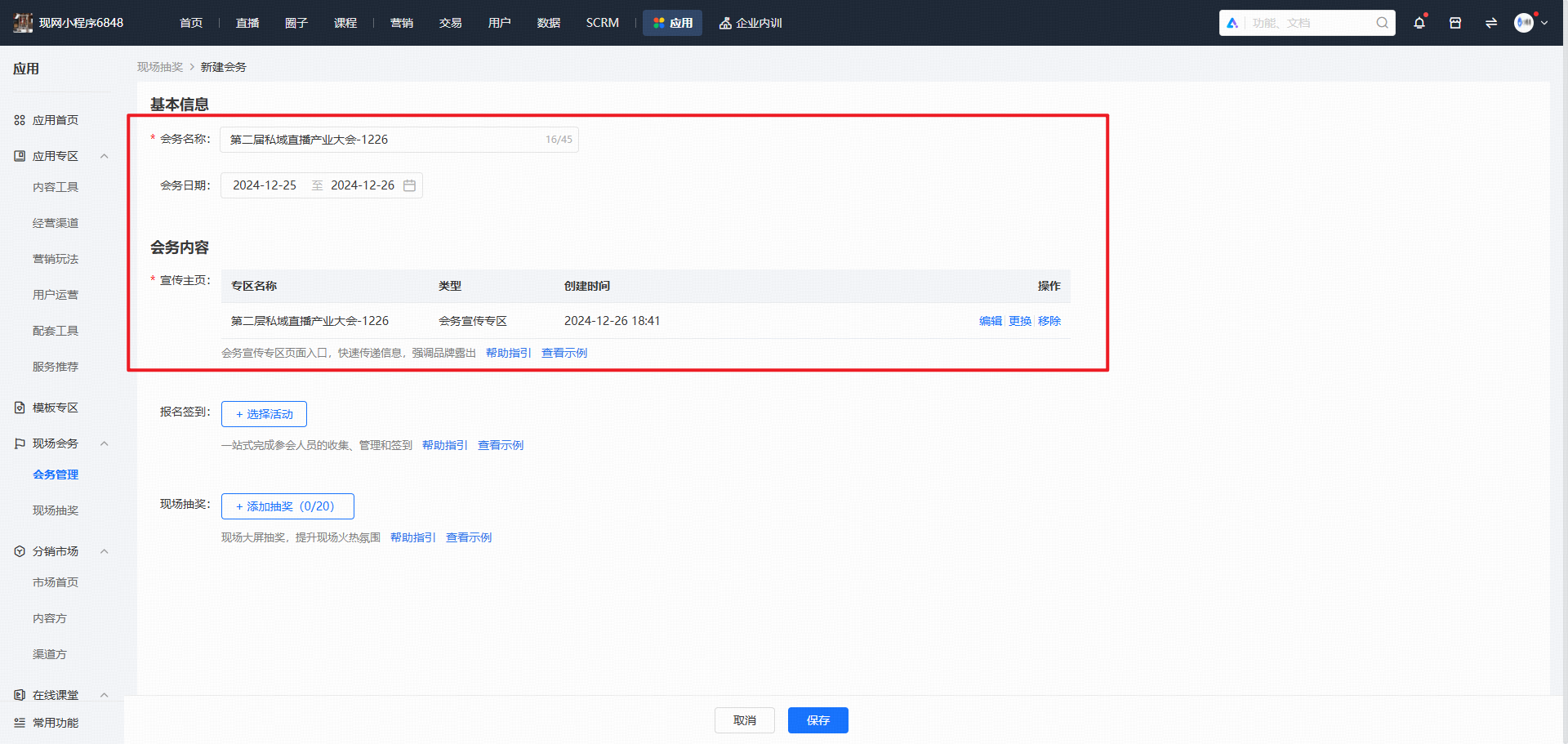Click the start date 2024-12-25
Viewport: 1568px width, 744px height.
coord(265,185)
